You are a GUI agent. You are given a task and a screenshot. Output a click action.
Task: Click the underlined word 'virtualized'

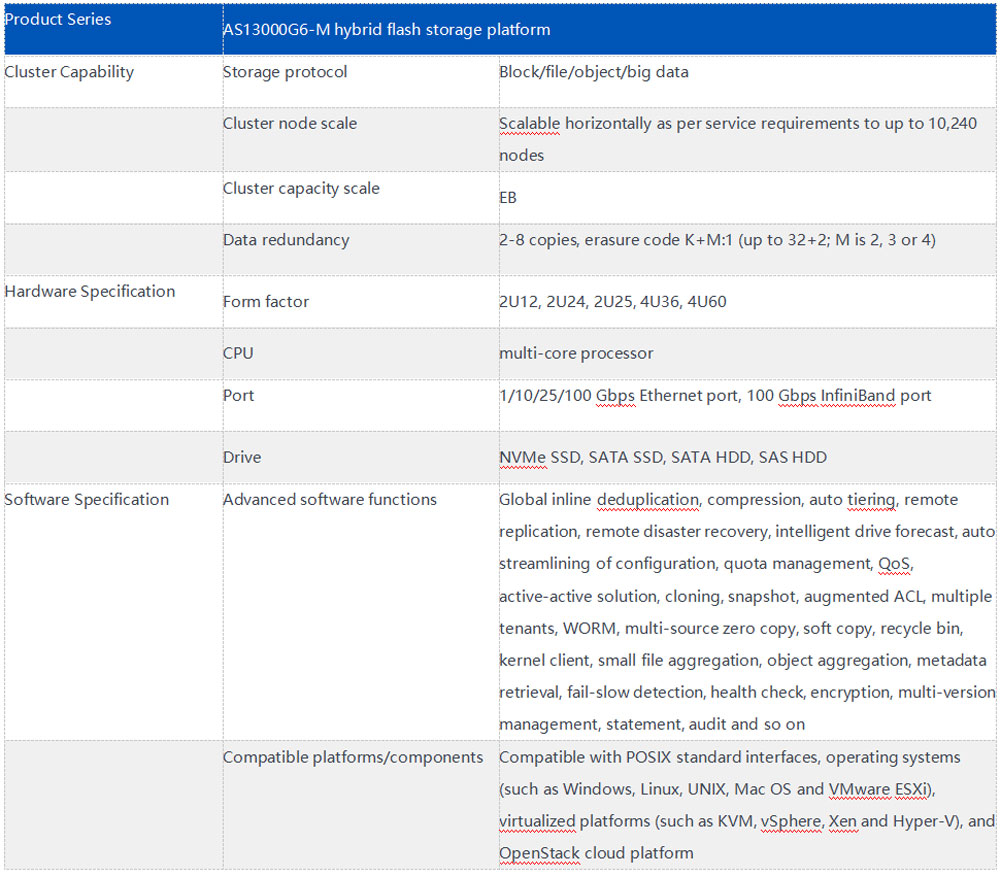(x=537, y=821)
